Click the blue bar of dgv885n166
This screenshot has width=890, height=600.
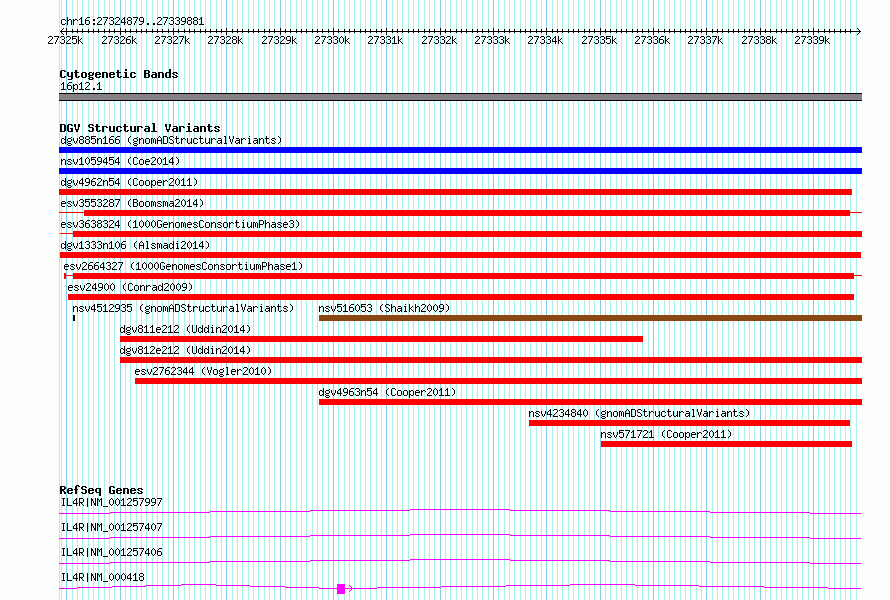[x=460, y=150]
